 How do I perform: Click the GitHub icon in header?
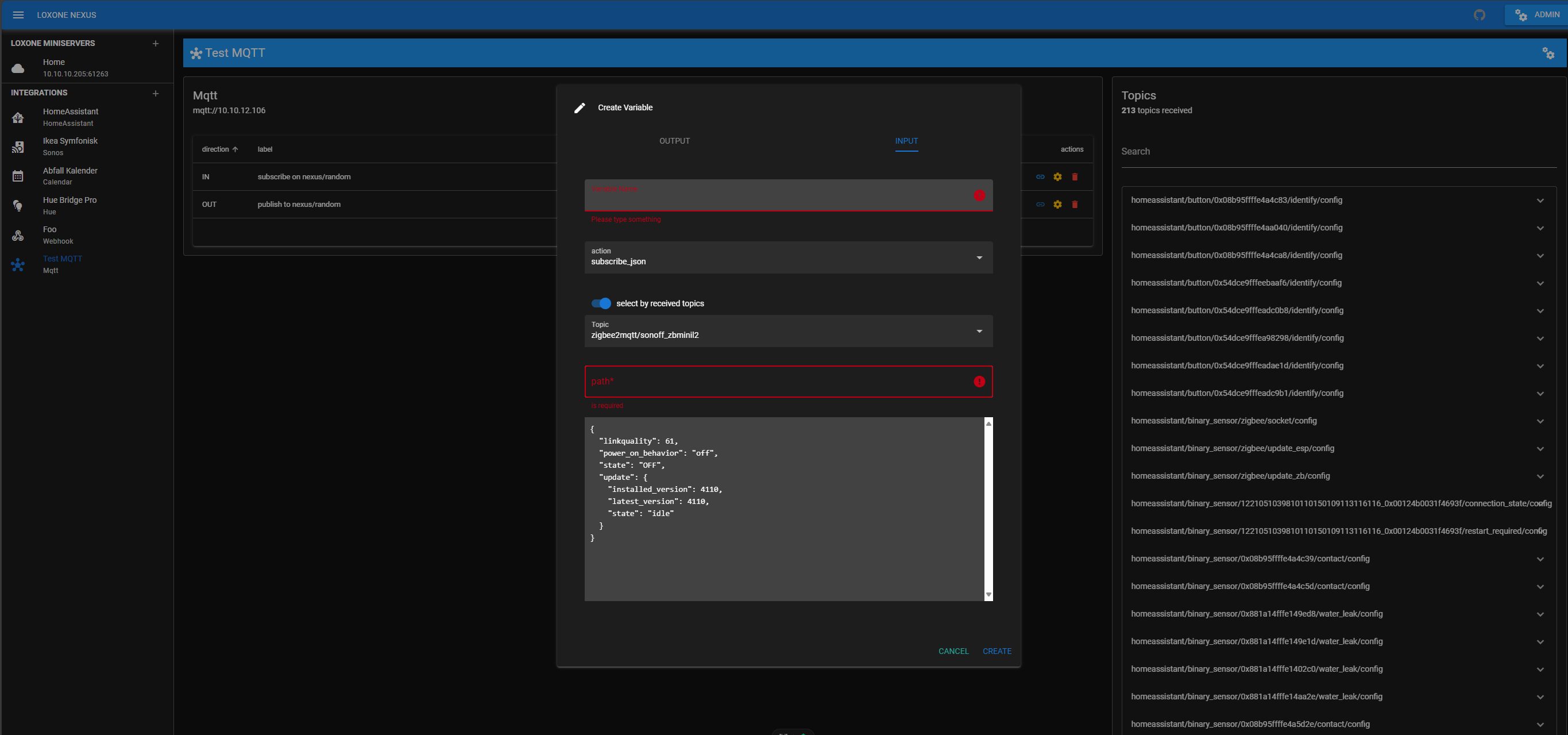(1480, 14)
